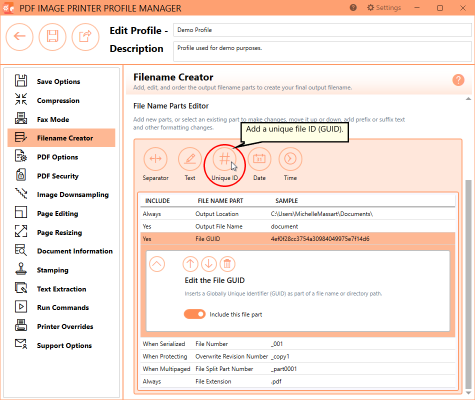Open Save Options section
The width and height of the screenshot is (475, 400).
coord(61,81)
